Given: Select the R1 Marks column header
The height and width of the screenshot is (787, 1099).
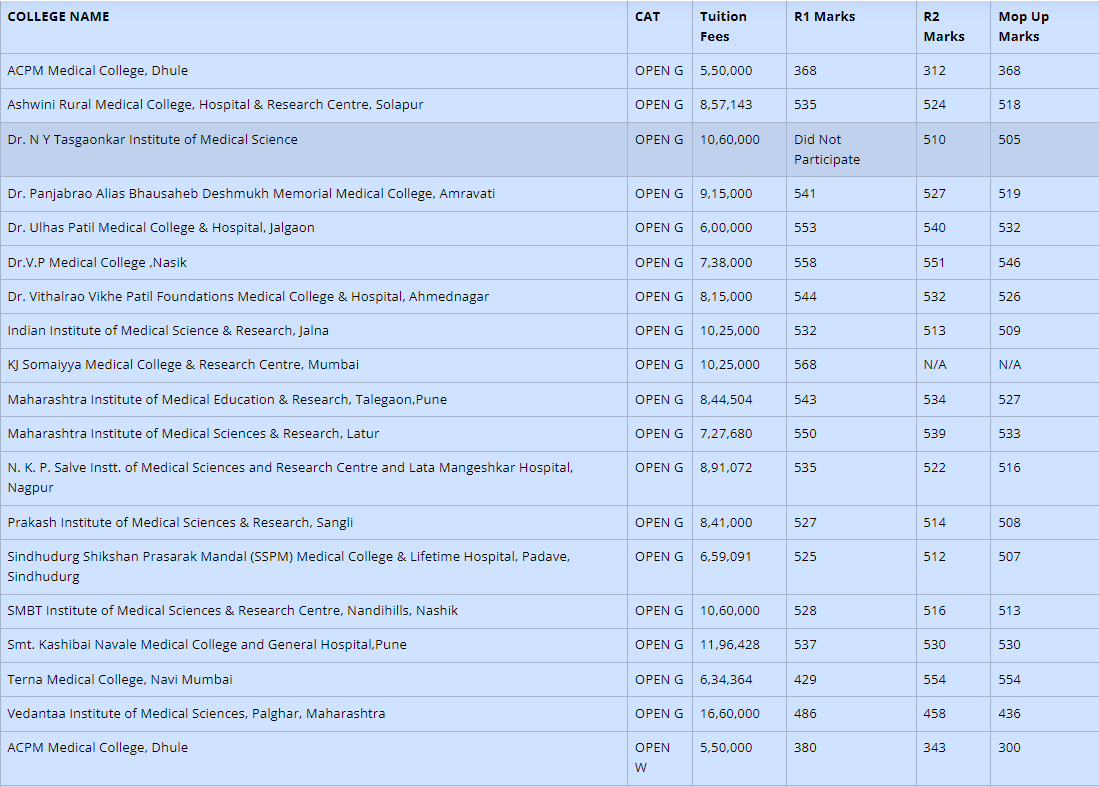Looking at the screenshot, I should point(824,17).
